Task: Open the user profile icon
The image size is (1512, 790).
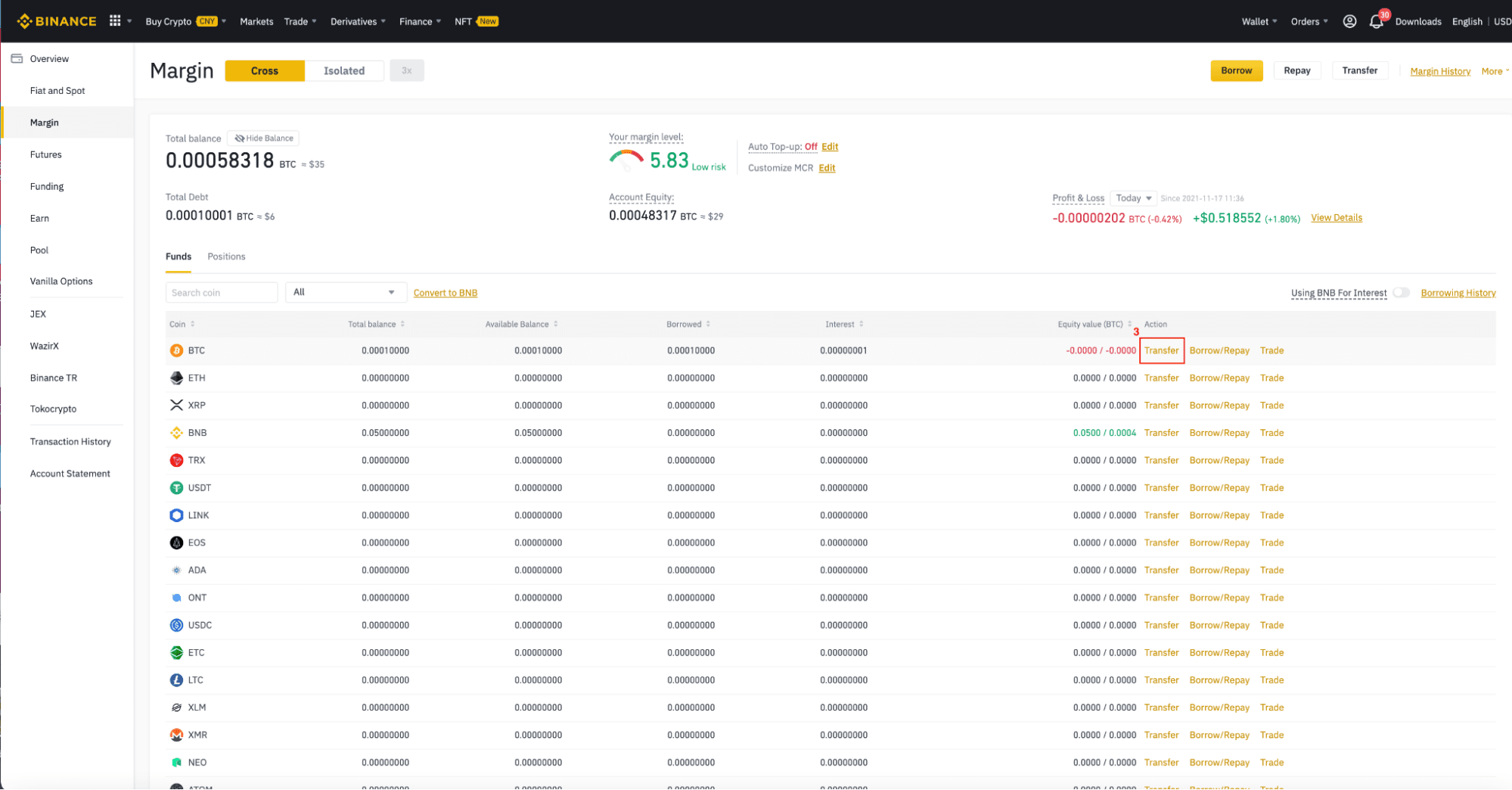Action: pyautogui.click(x=1349, y=21)
